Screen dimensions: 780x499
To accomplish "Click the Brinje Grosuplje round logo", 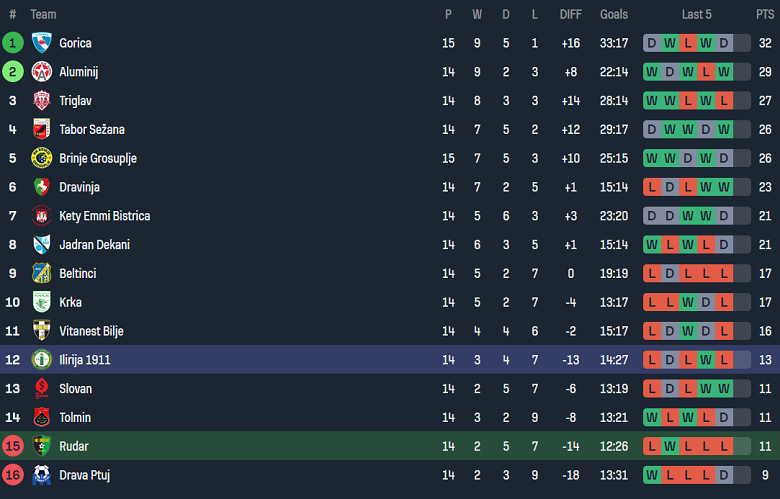I will click(x=42, y=158).
